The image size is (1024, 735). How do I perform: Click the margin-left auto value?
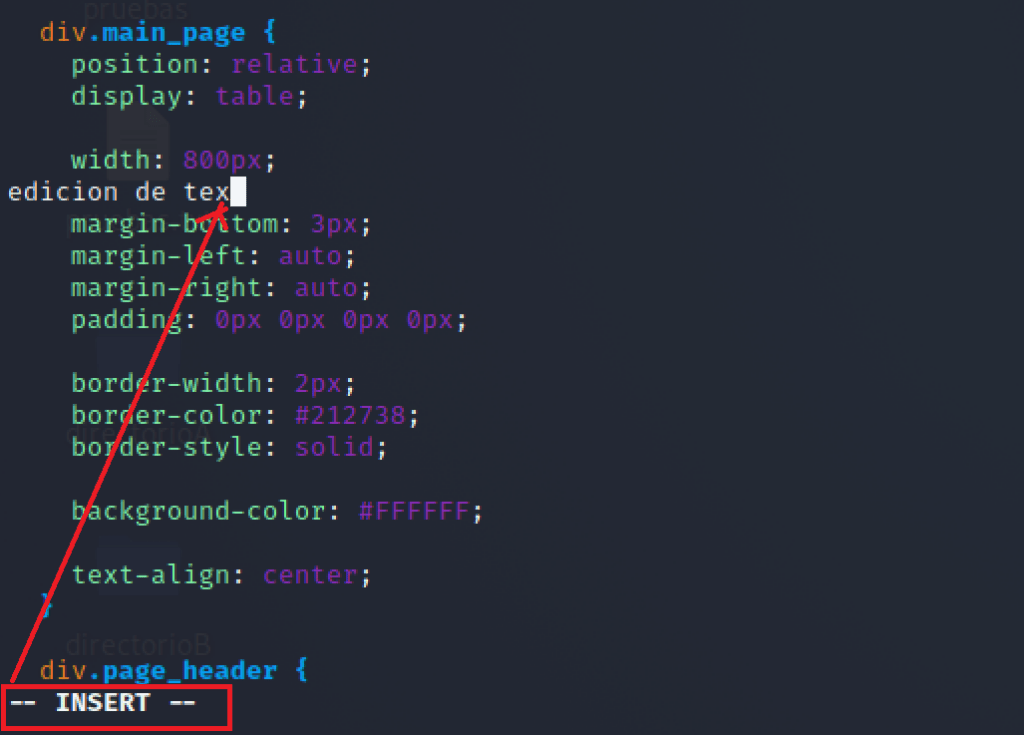[x=310, y=256]
